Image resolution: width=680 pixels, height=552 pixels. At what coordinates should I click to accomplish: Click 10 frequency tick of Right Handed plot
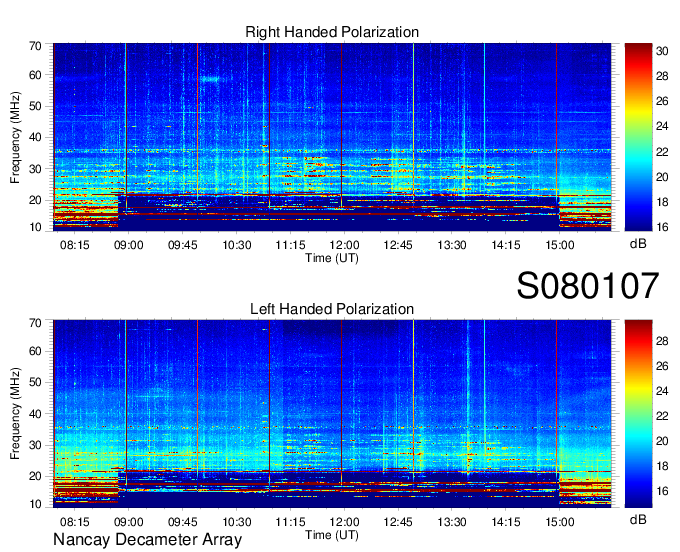point(36,227)
